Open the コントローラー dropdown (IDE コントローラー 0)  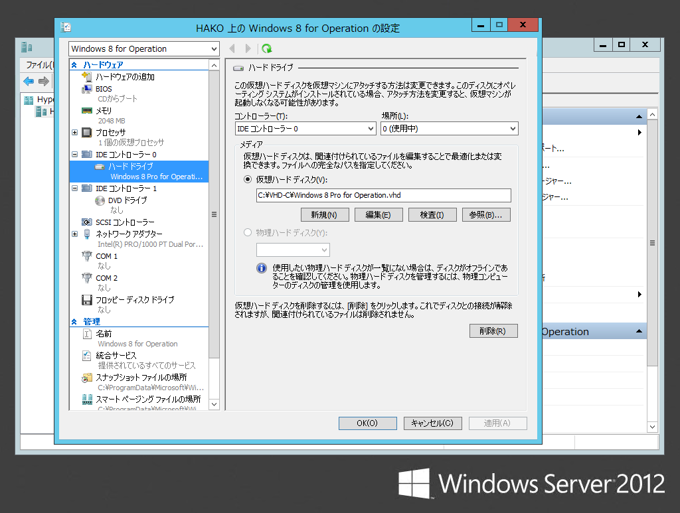[305, 128]
